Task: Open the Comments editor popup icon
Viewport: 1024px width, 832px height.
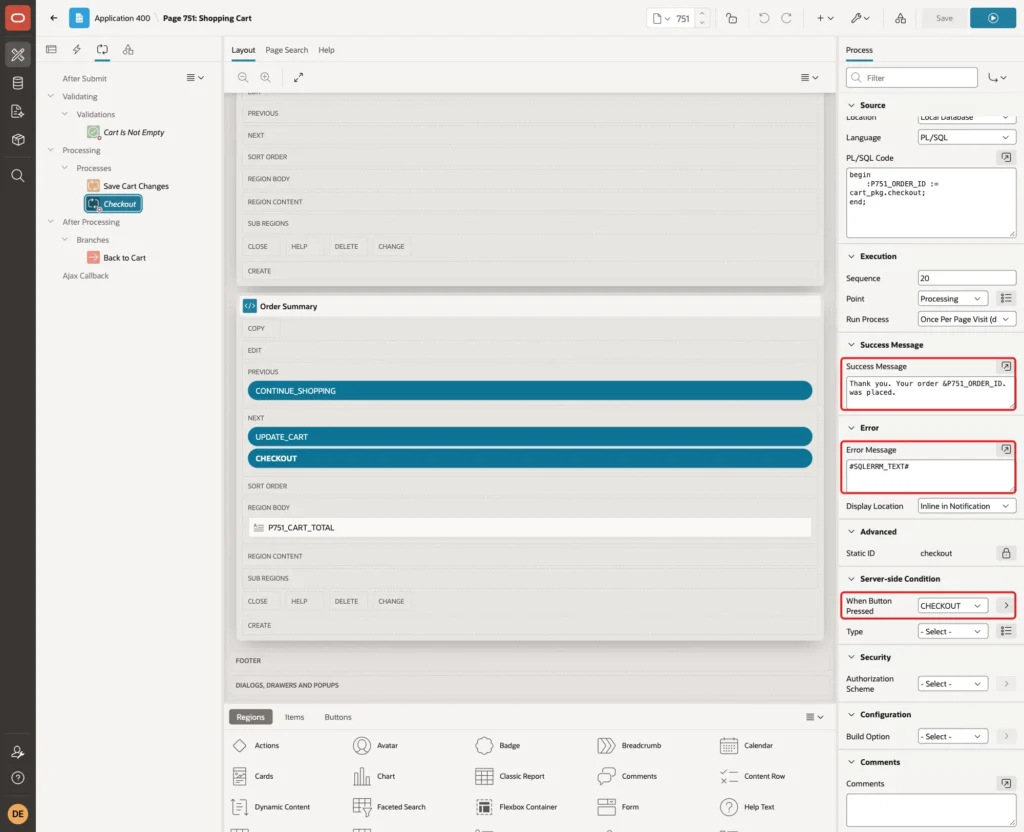Action: pos(1006,783)
